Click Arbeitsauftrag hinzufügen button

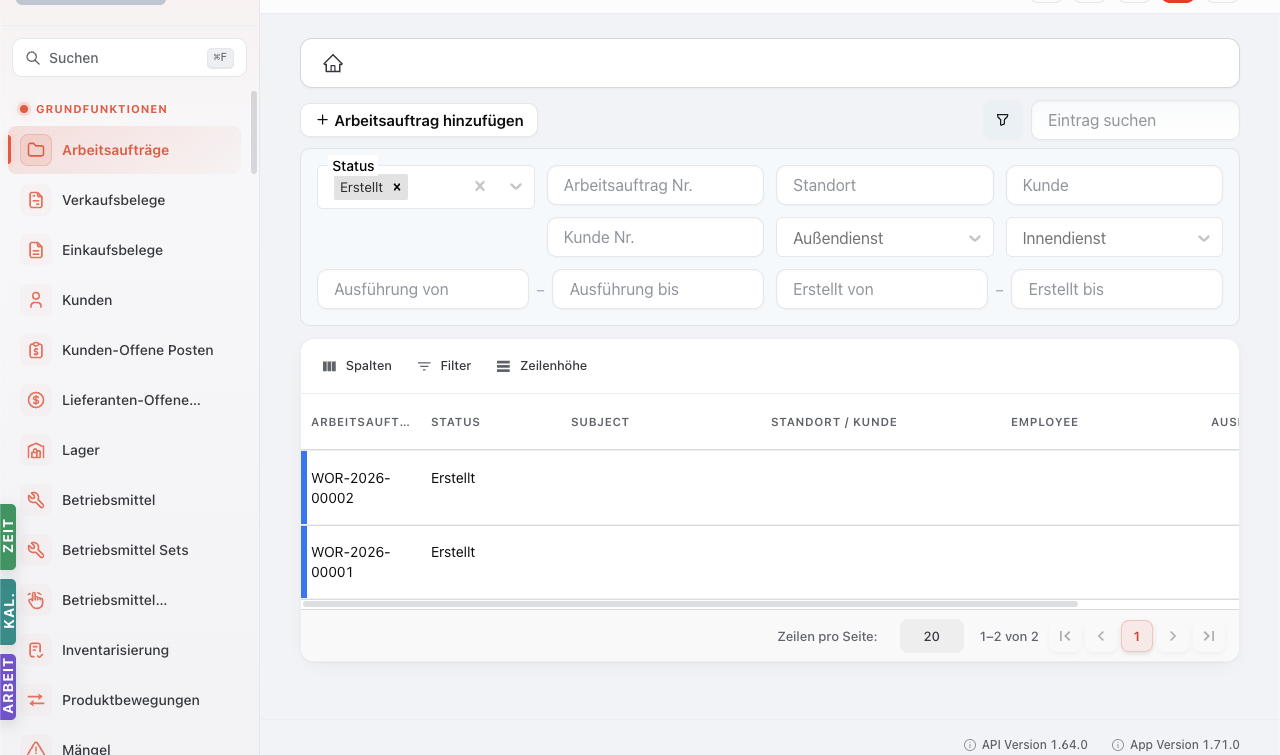pos(419,120)
